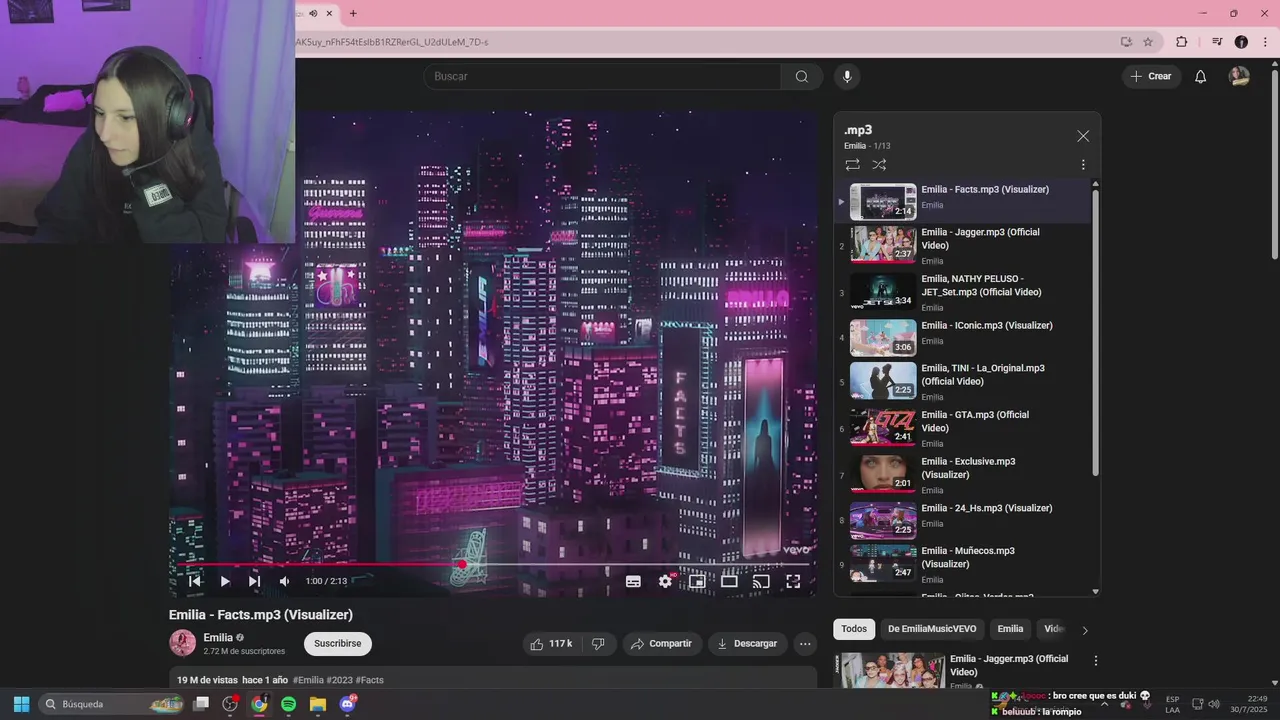The image size is (1280, 720).
Task: Subscribe to Emilia with Suscribirse button
Action: pos(338,644)
